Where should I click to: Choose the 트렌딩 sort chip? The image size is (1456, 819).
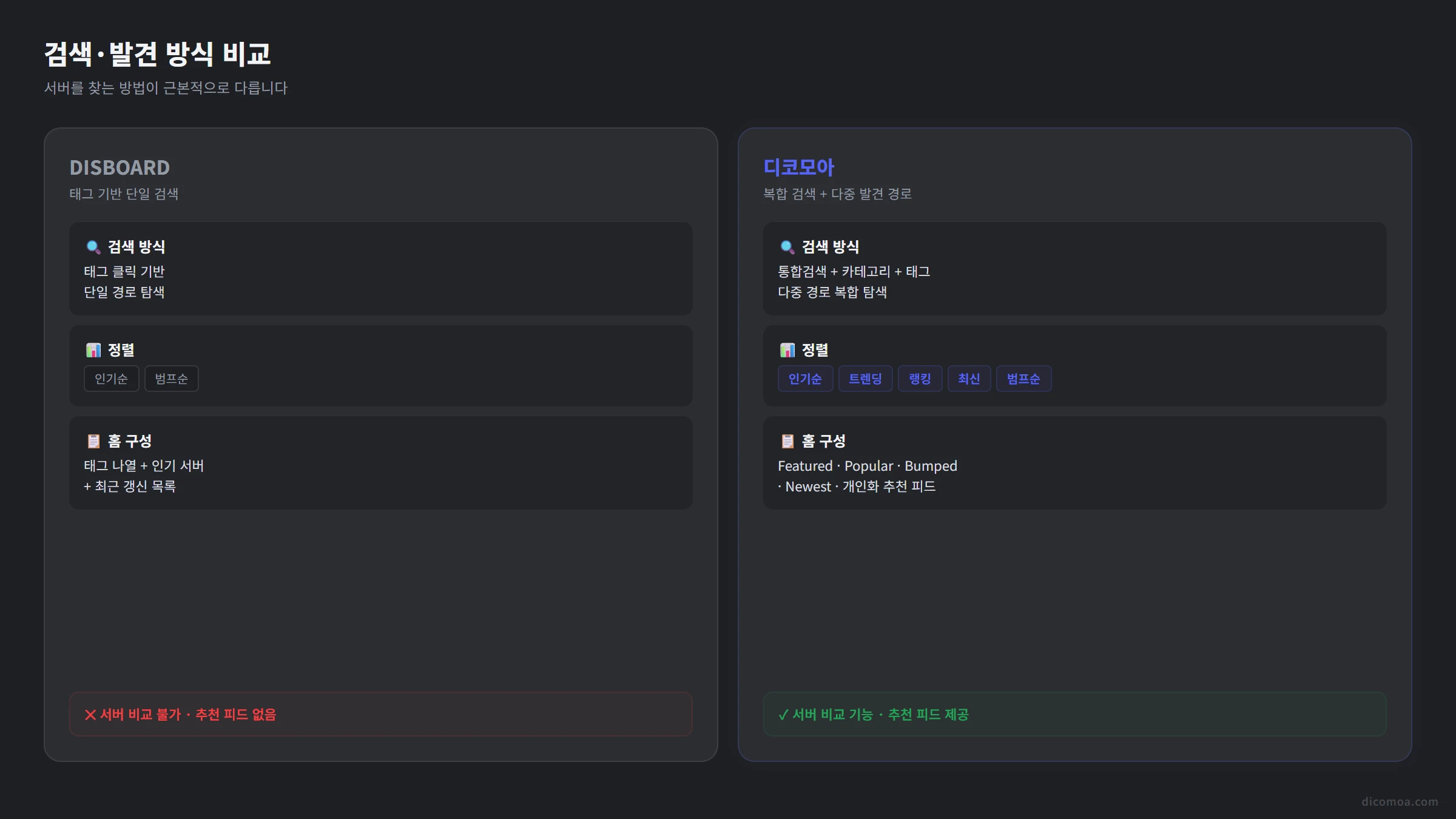pos(865,379)
